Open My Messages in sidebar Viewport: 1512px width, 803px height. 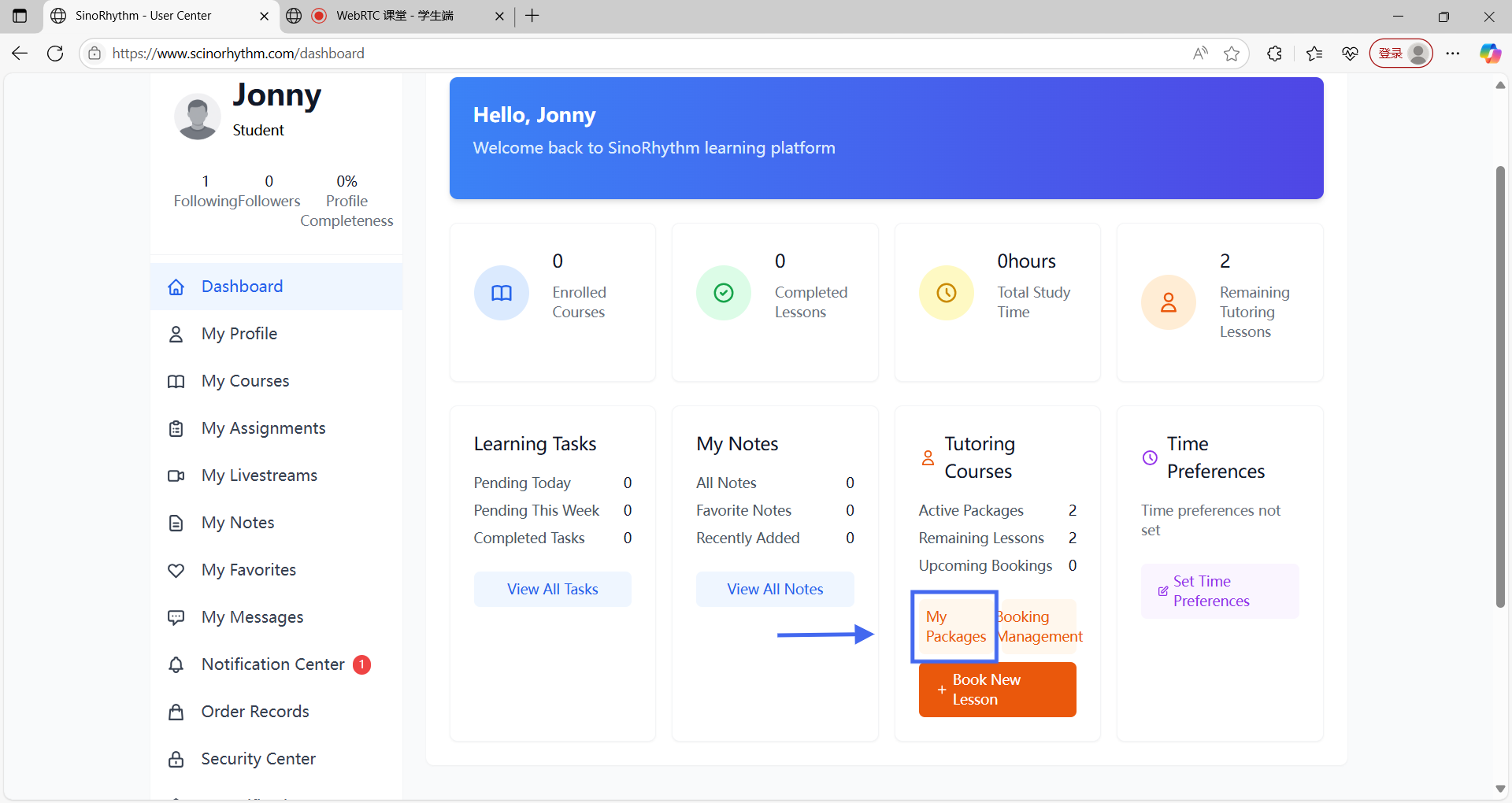(x=276, y=617)
